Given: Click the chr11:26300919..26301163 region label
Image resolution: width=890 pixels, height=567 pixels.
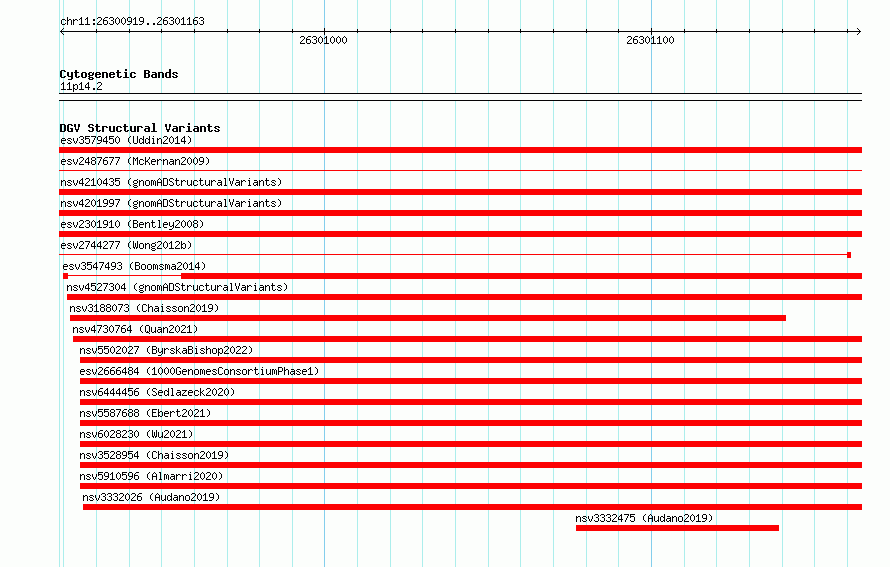Looking at the screenshot, I should click(132, 22).
